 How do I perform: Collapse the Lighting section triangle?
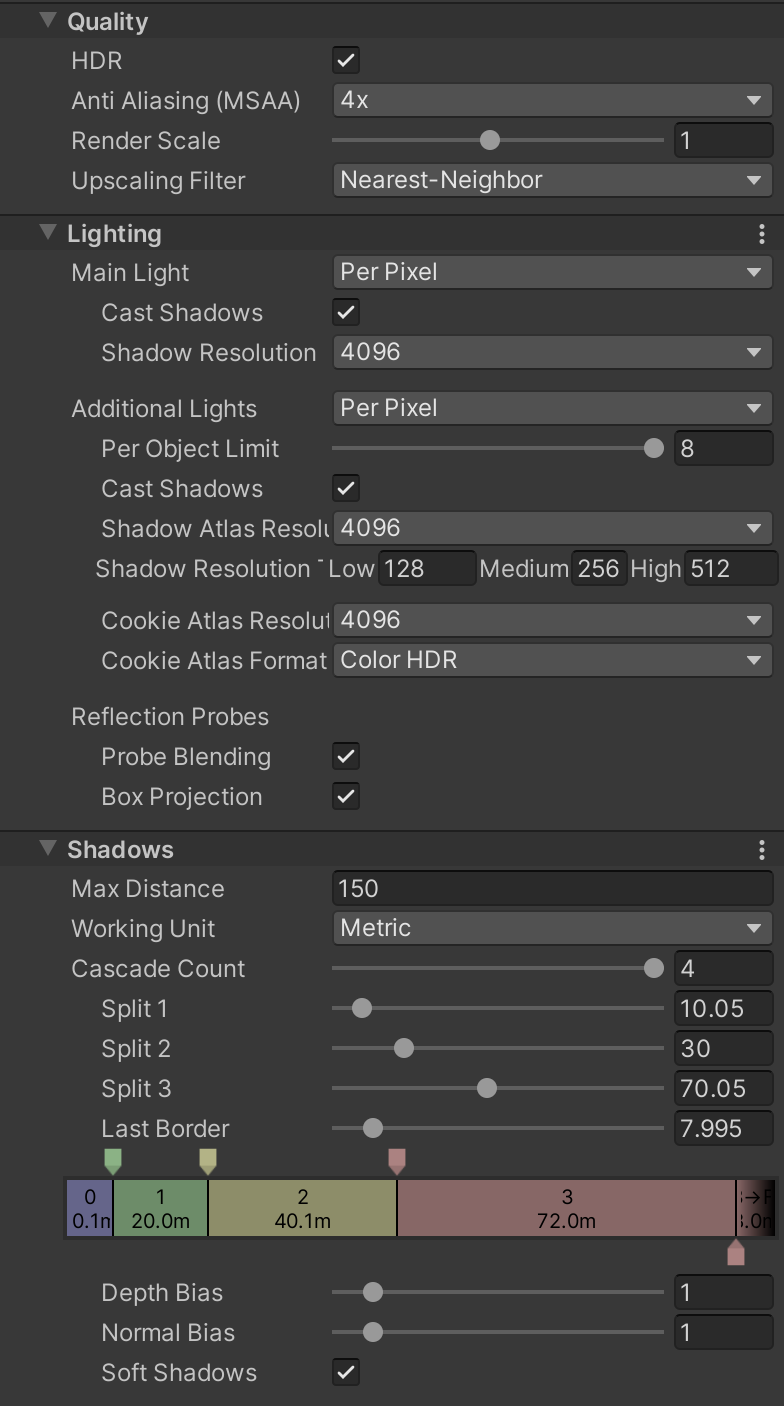point(48,233)
